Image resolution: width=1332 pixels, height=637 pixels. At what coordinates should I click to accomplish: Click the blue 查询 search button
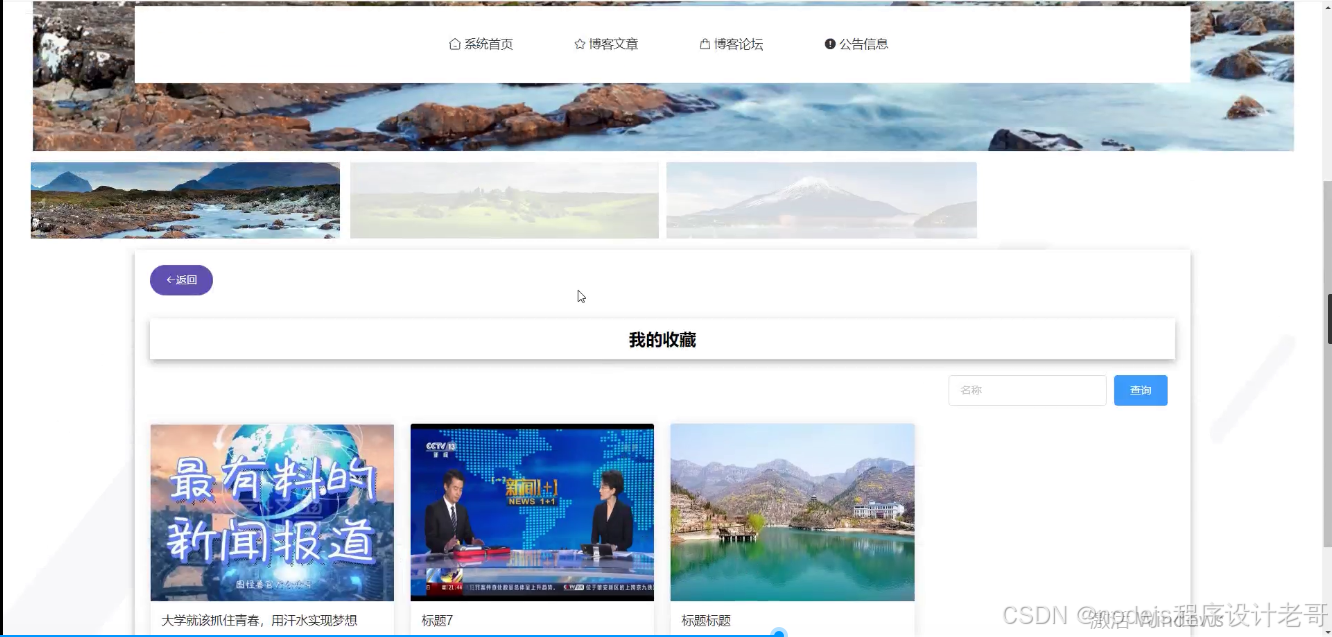click(x=1140, y=390)
